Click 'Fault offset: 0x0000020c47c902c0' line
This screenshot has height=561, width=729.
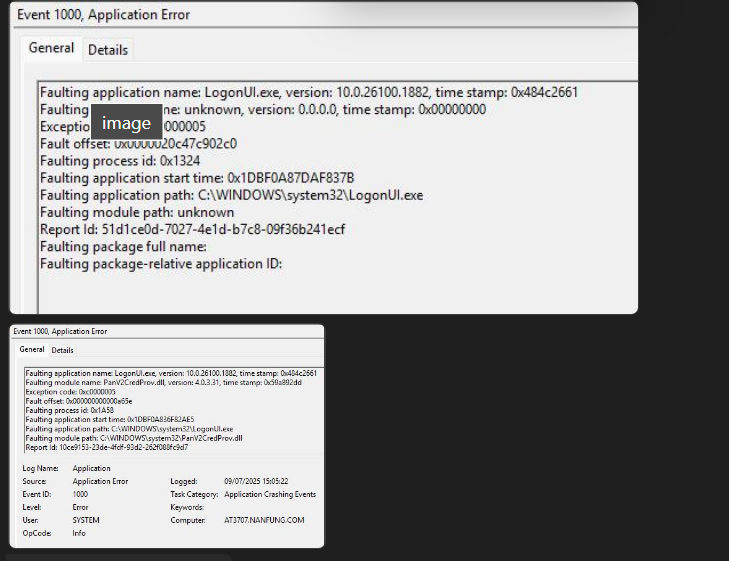(138, 144)
